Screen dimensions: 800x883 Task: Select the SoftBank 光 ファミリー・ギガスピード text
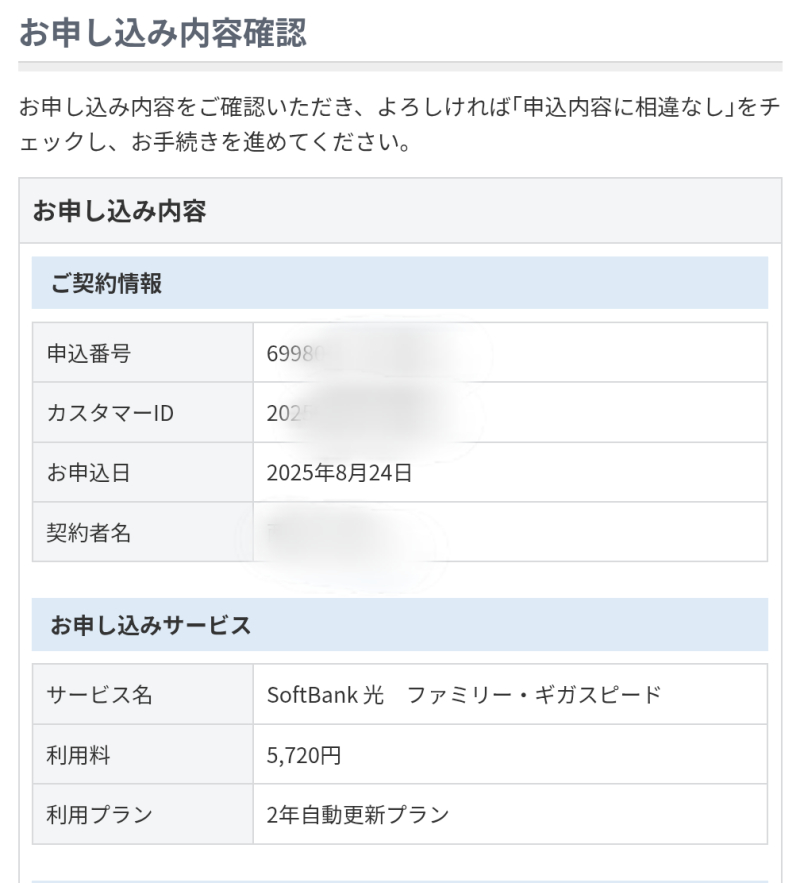pyautogui.click(x=463, y=694)
